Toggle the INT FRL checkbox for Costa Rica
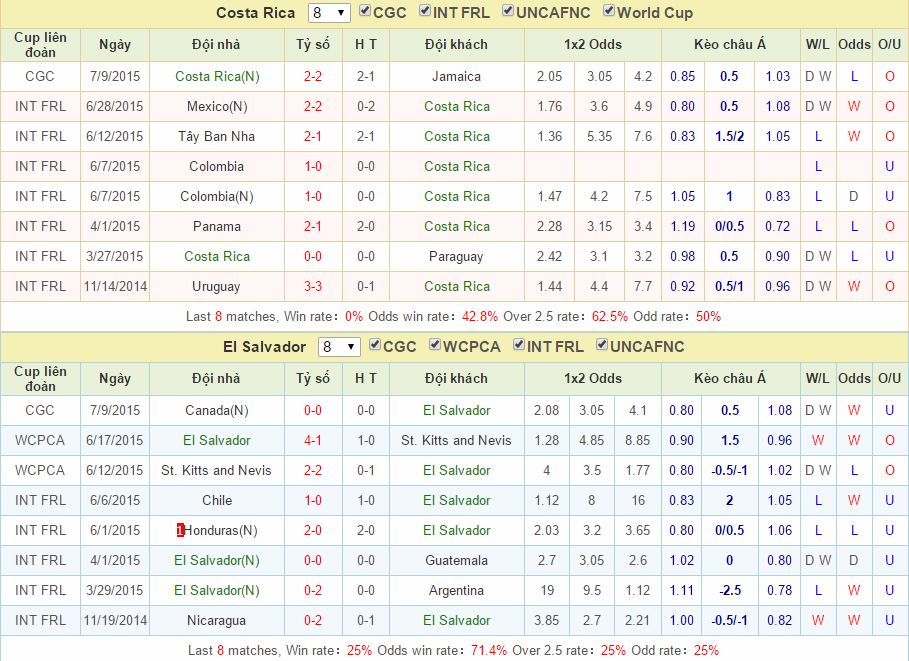 point(425,10)
